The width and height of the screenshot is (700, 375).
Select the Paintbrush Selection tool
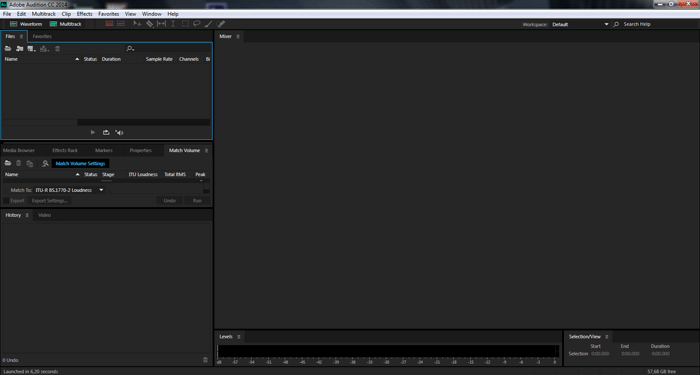coord(208,24)
